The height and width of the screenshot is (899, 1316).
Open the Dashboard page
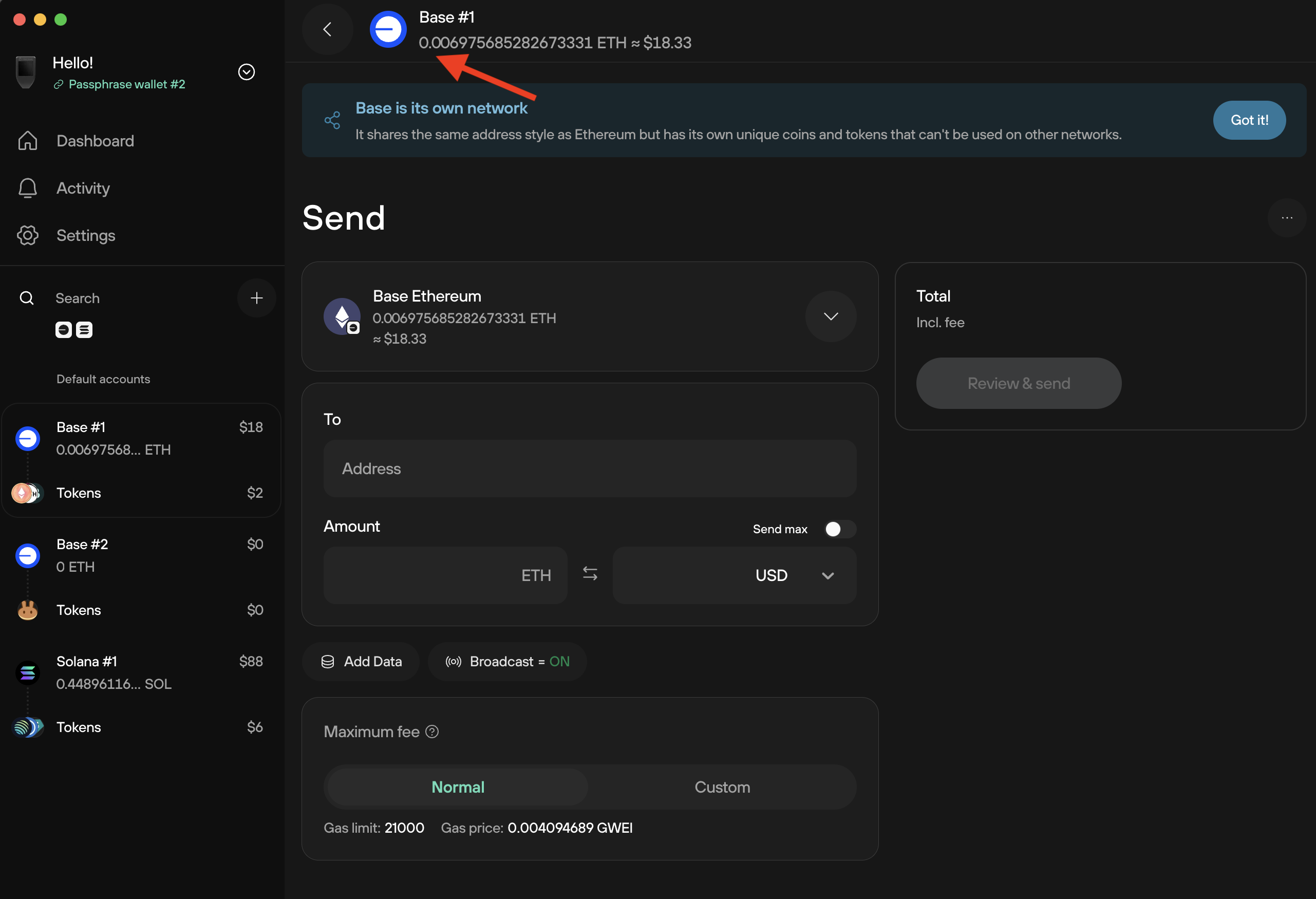click(x=95, y=141)
